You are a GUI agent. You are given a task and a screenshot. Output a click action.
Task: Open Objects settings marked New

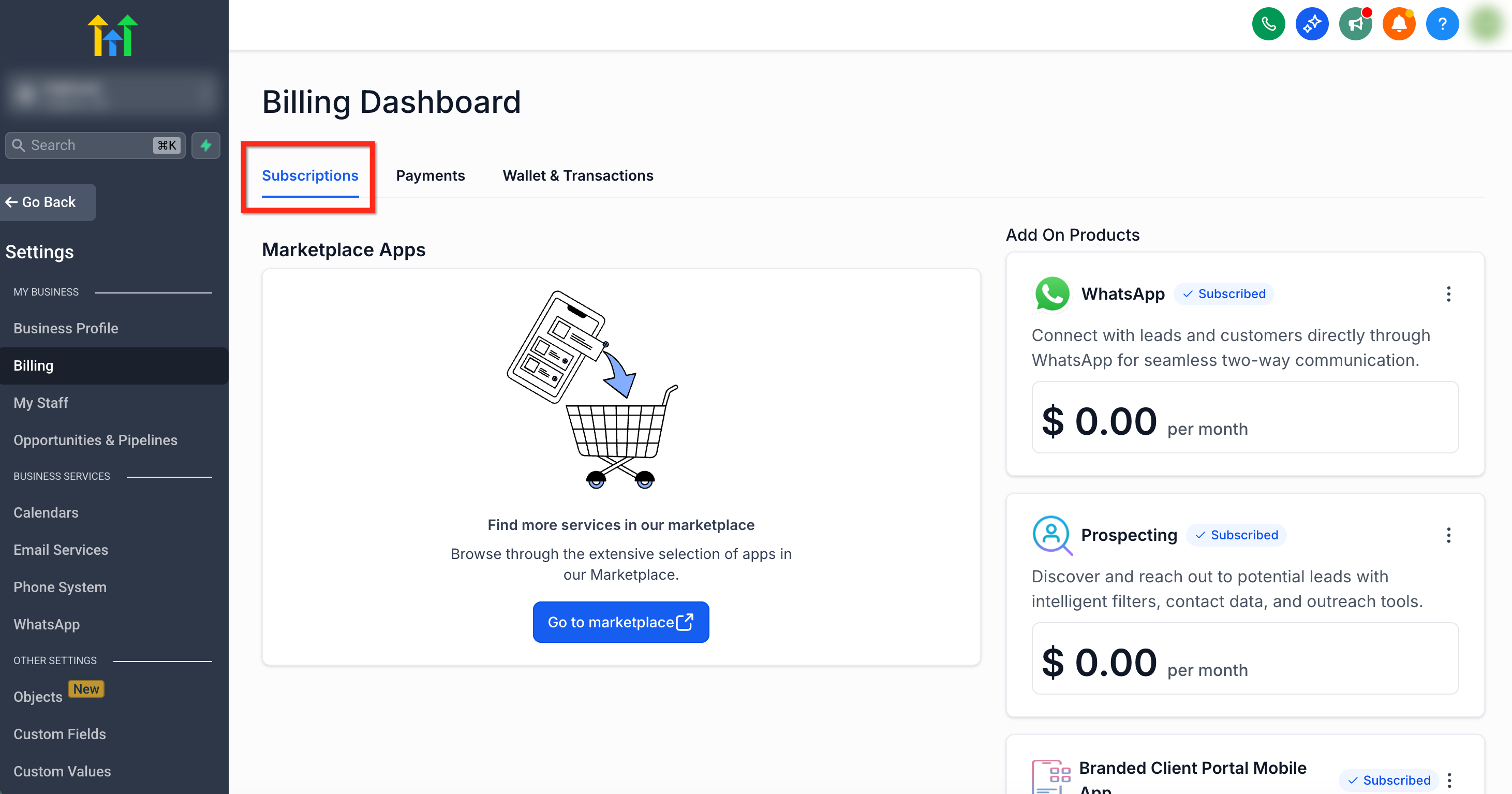38,697
